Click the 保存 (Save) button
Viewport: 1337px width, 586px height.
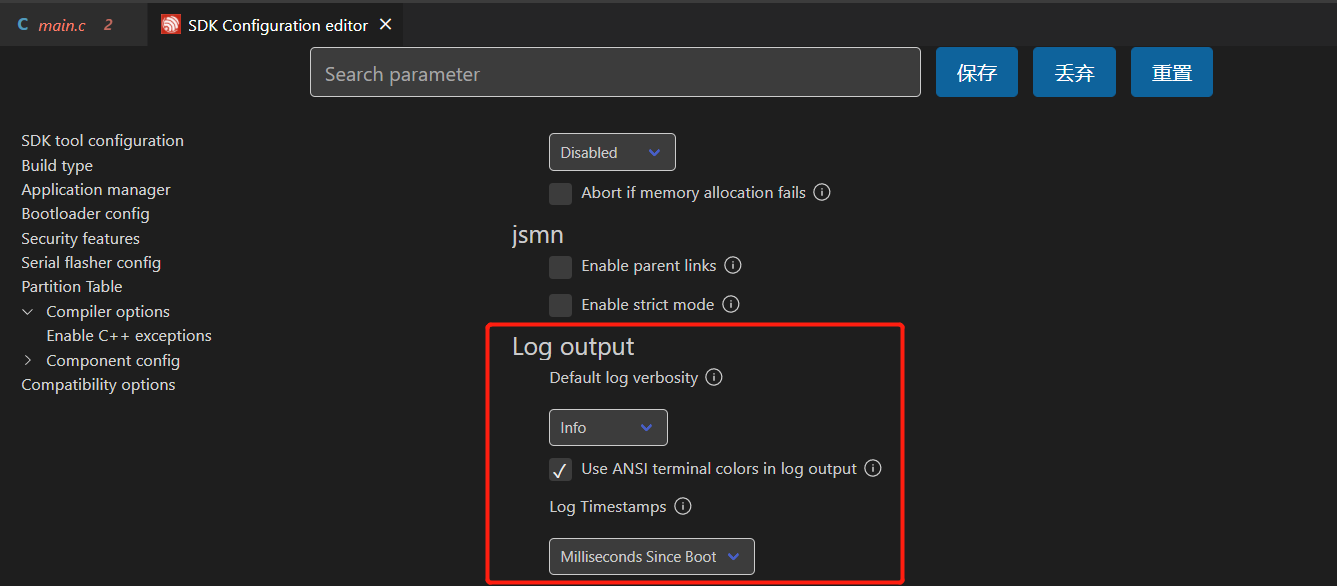977,72
